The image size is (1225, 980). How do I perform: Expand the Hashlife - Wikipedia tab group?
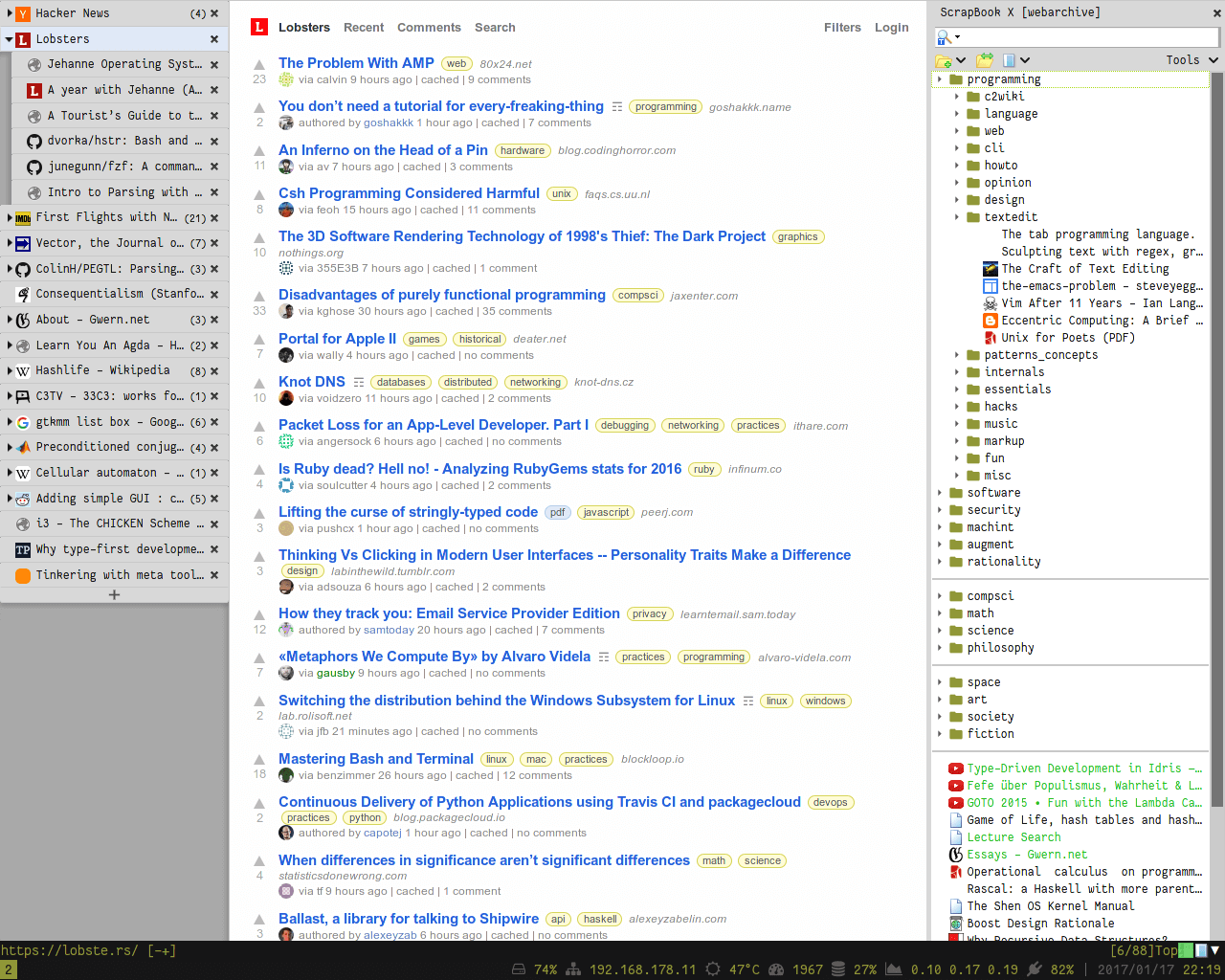tap(9, 370)
